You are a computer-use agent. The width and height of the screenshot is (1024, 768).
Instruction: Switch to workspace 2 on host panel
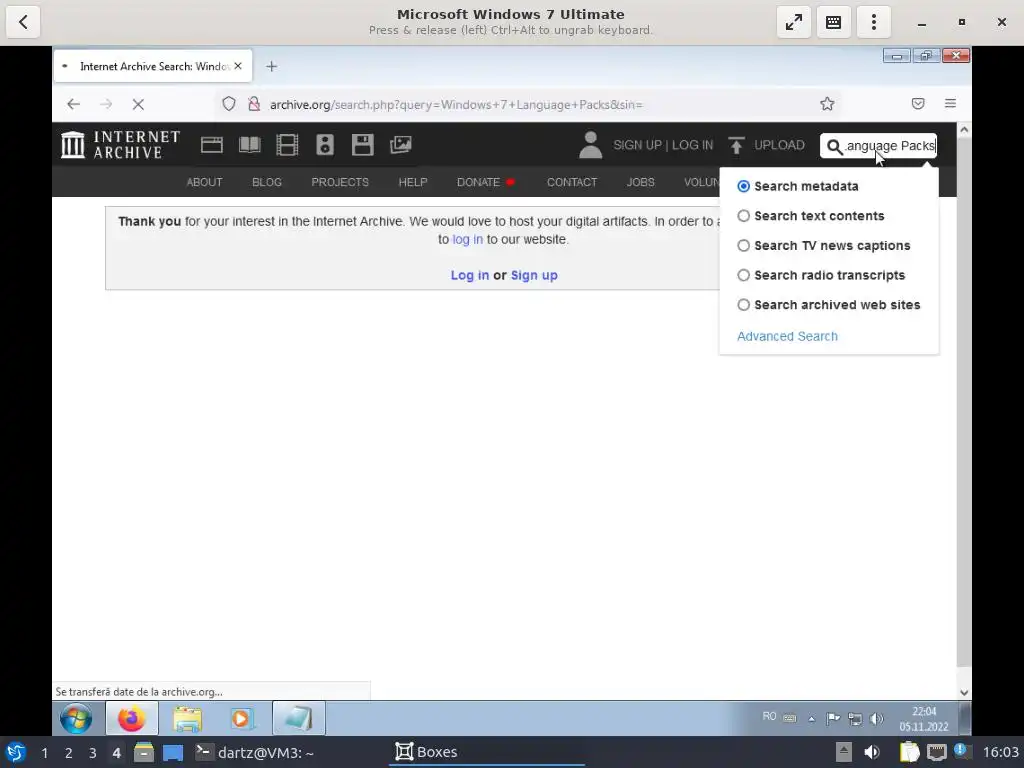pyautogui.click(x=69, y=753)
